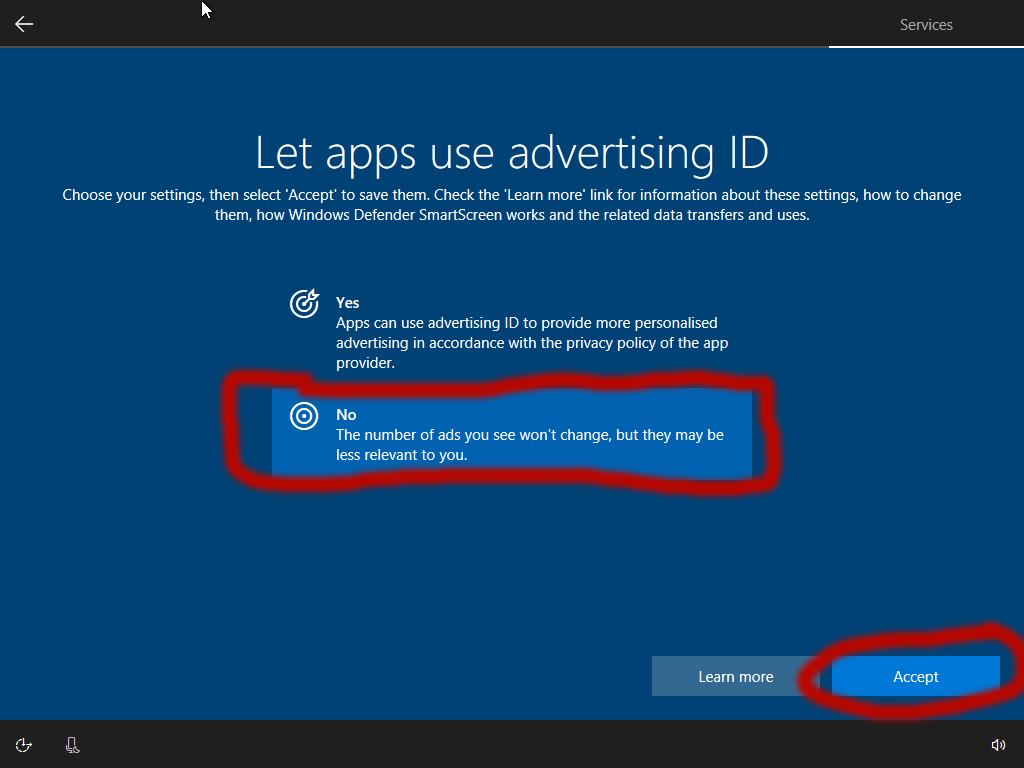Open the Learn more information button
The image size is (1024, 768).
(x=735, y=676)
